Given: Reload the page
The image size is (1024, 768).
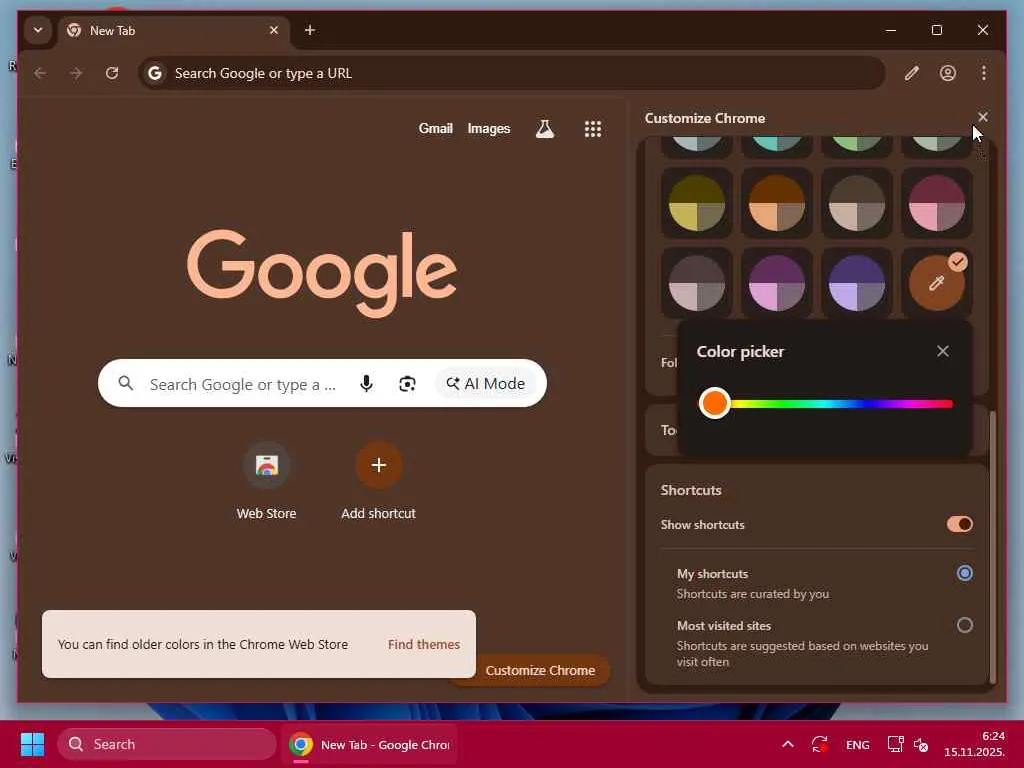Looking at the screenshot, I should (112, 73).
